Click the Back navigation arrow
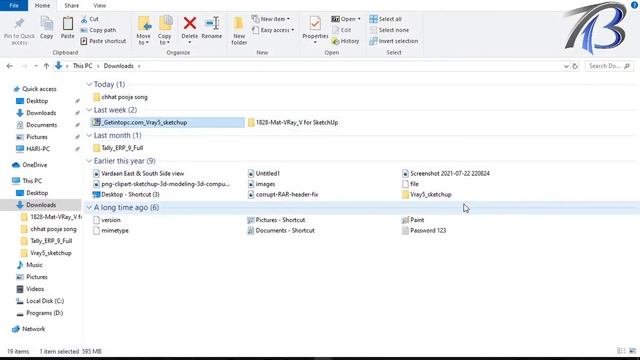 10,66
